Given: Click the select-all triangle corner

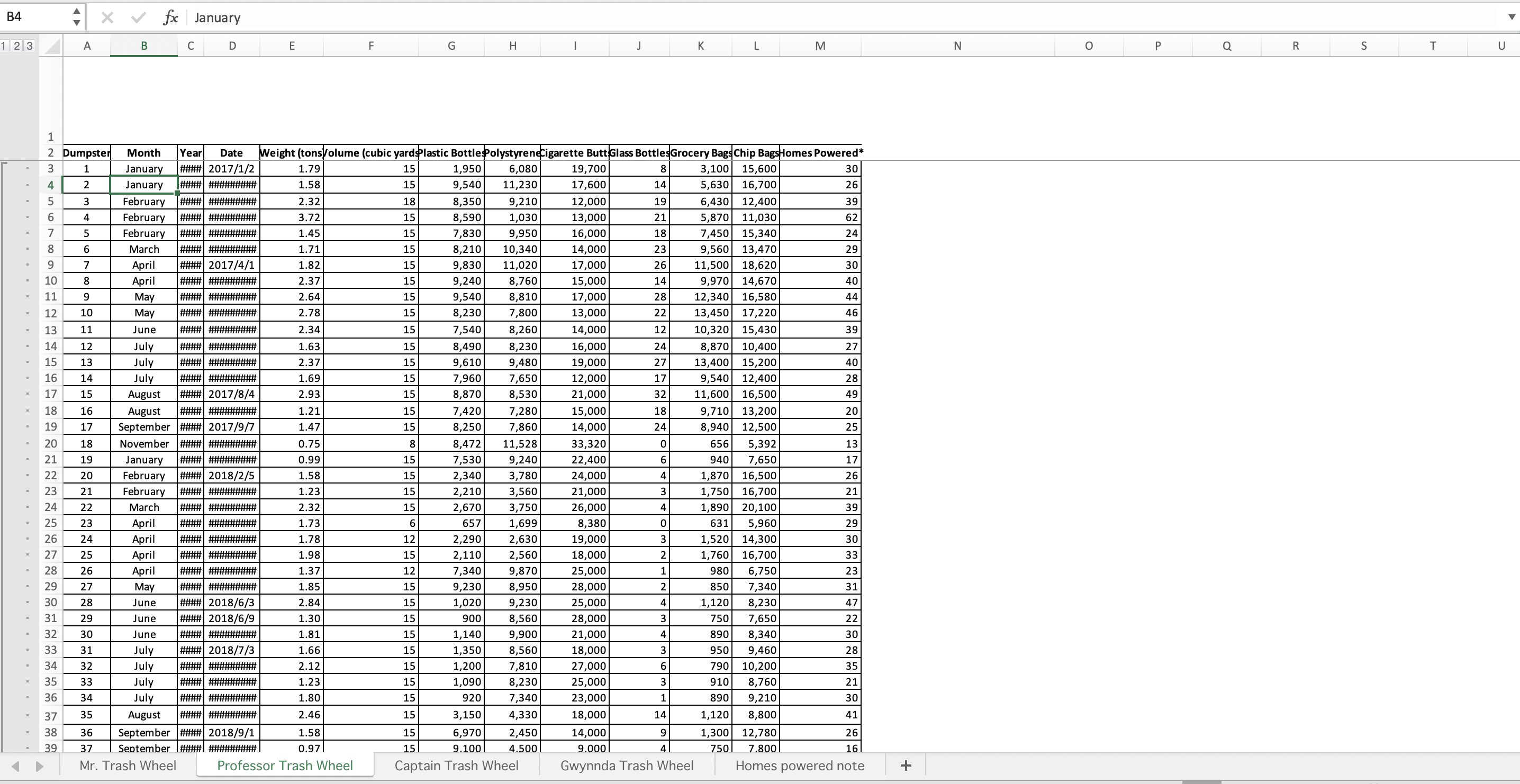Looking at the screenshot, I should (52, 46).
